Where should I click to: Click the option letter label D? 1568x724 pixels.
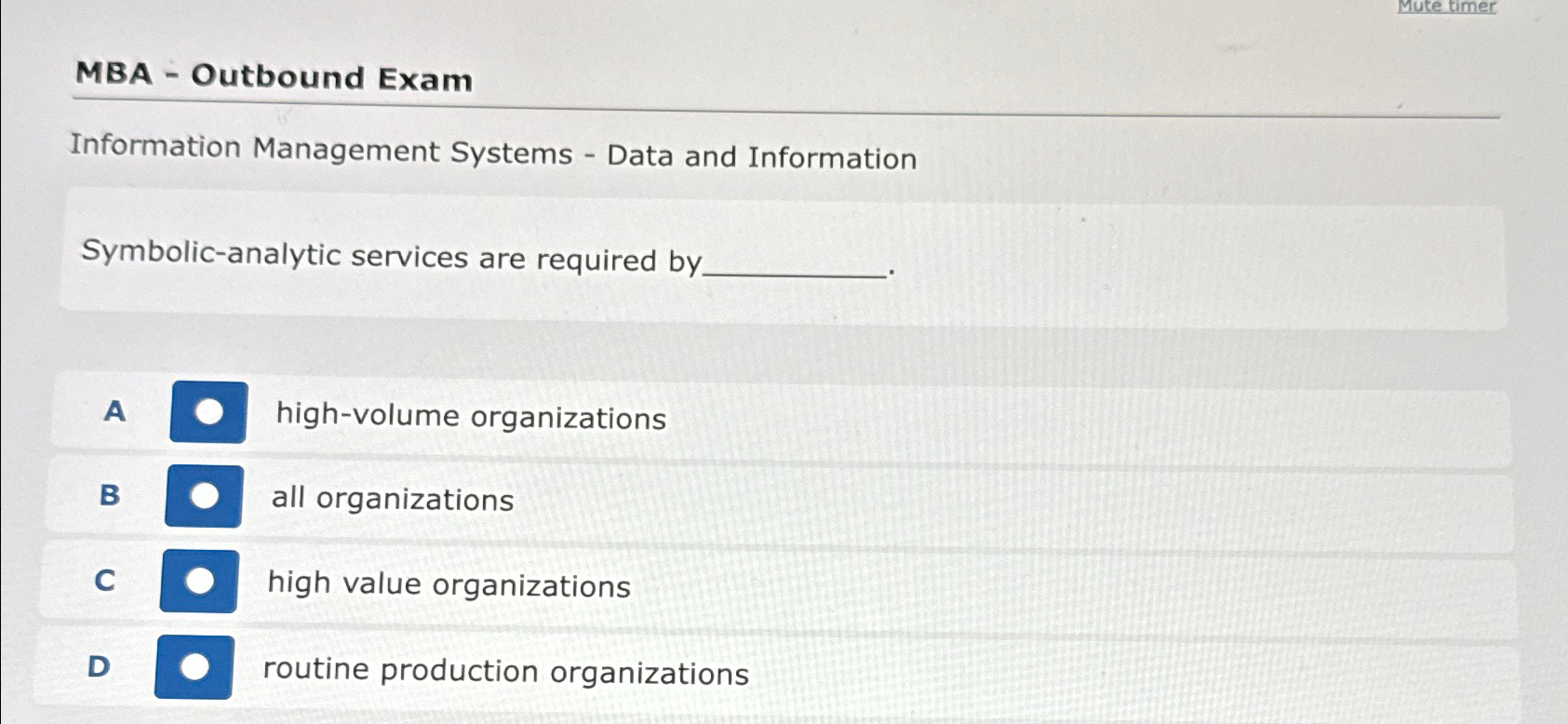point(99,667)
